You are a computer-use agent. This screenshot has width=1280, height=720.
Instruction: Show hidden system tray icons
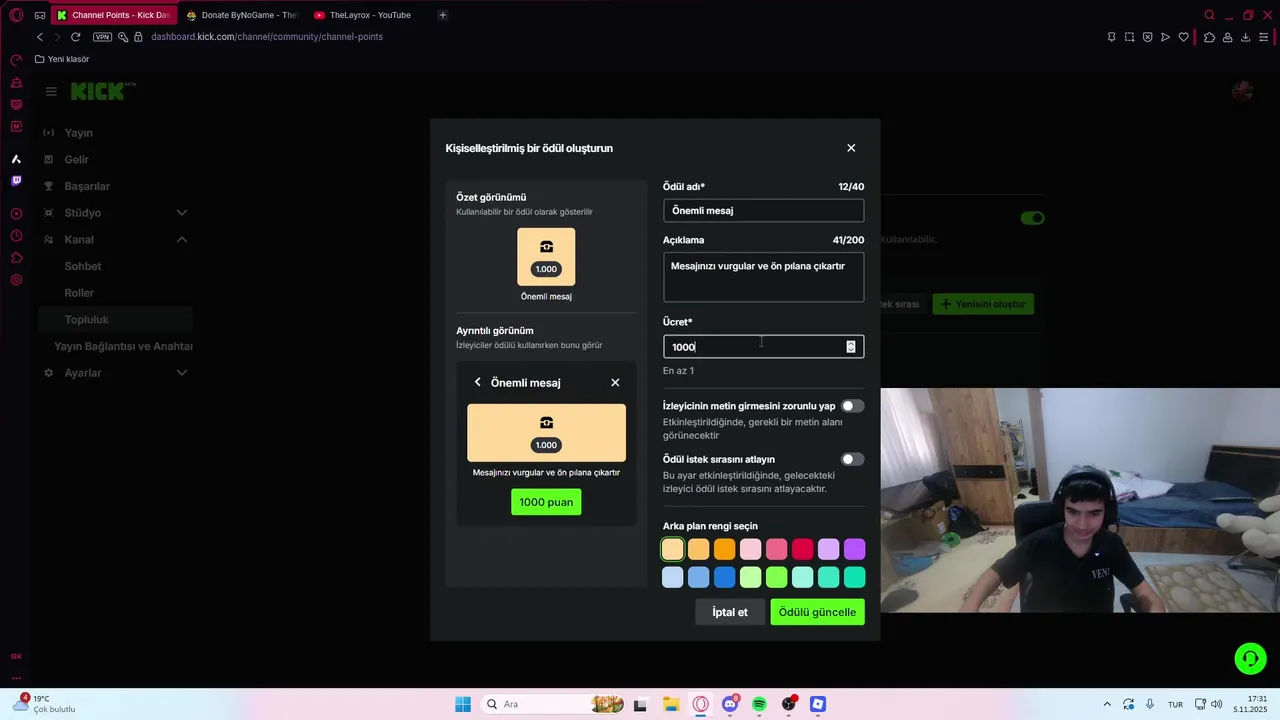click(1107, 704)
